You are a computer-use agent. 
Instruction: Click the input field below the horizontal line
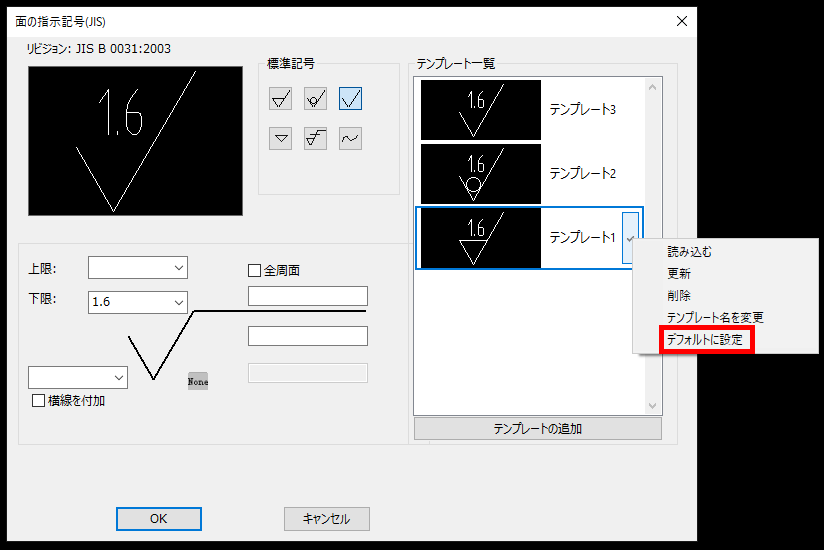tap(308, 336)
